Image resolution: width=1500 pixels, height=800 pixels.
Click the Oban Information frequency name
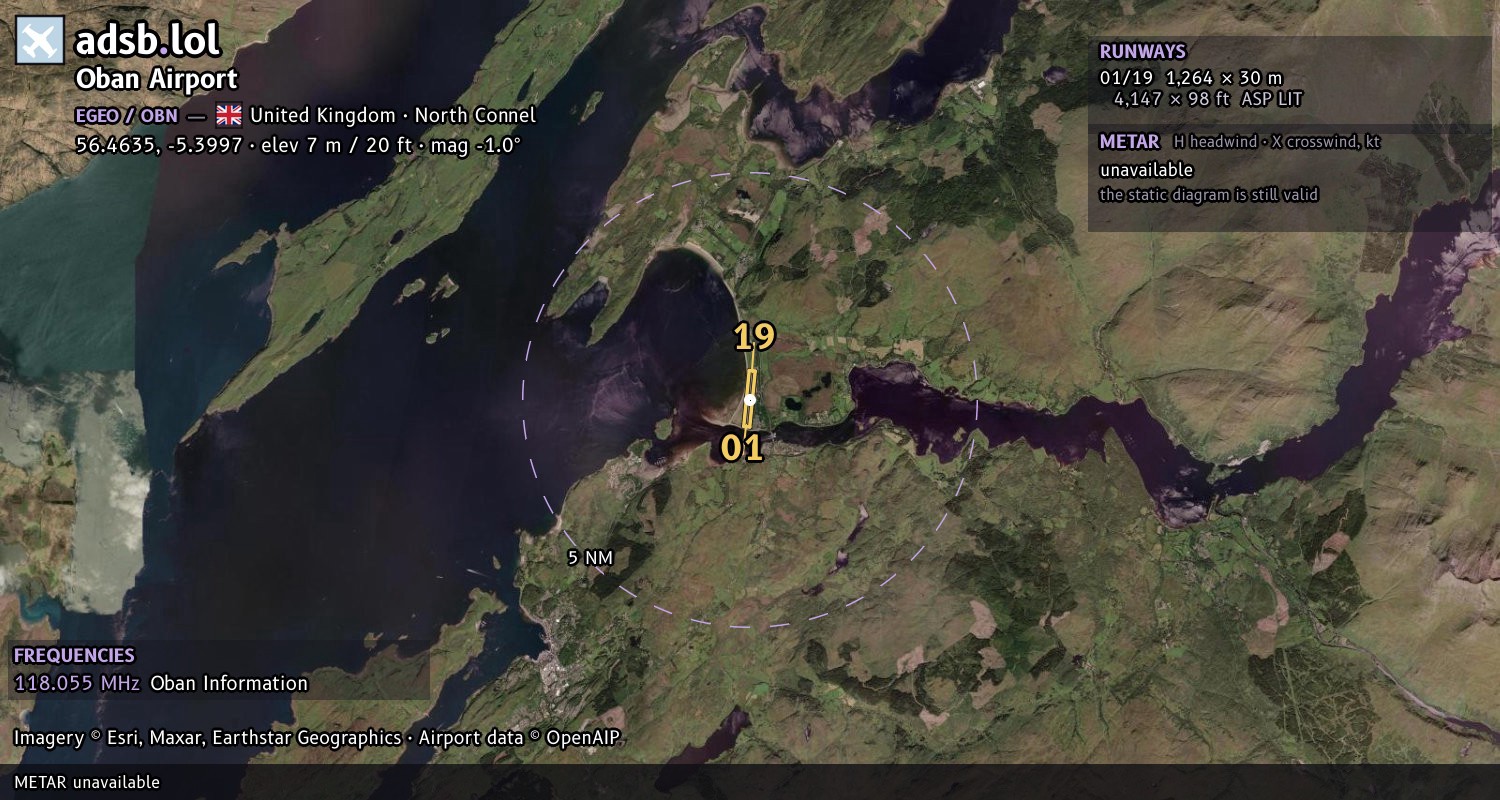[229, 684]
